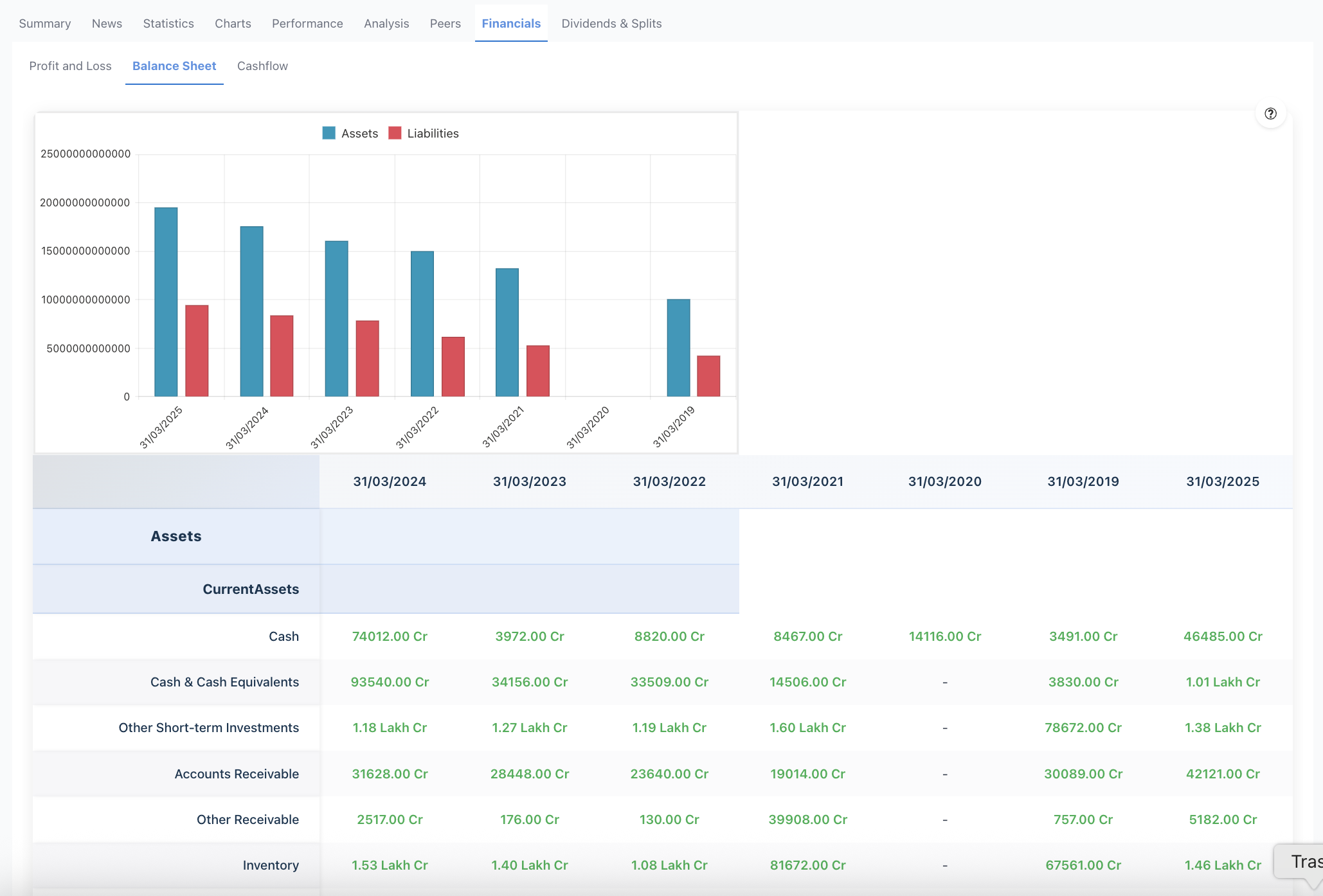Switch to the News tab

(107, 24)
